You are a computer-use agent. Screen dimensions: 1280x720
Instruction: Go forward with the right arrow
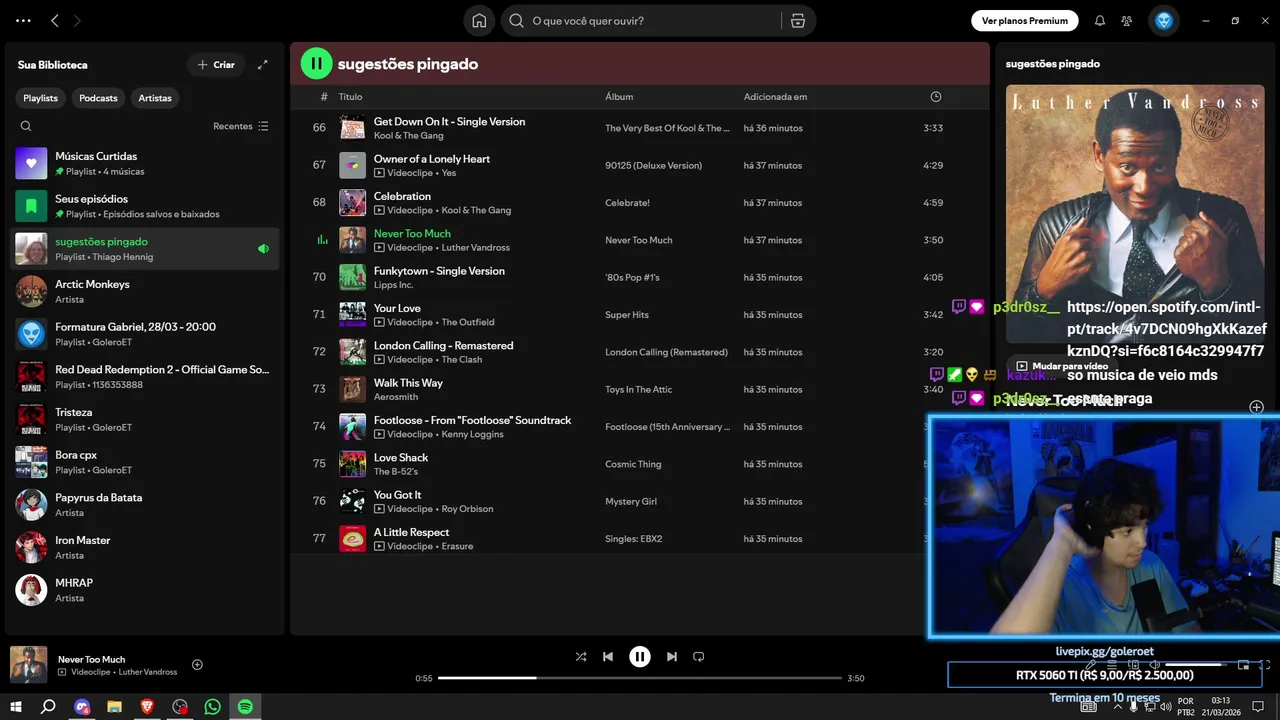click(77, 20)
